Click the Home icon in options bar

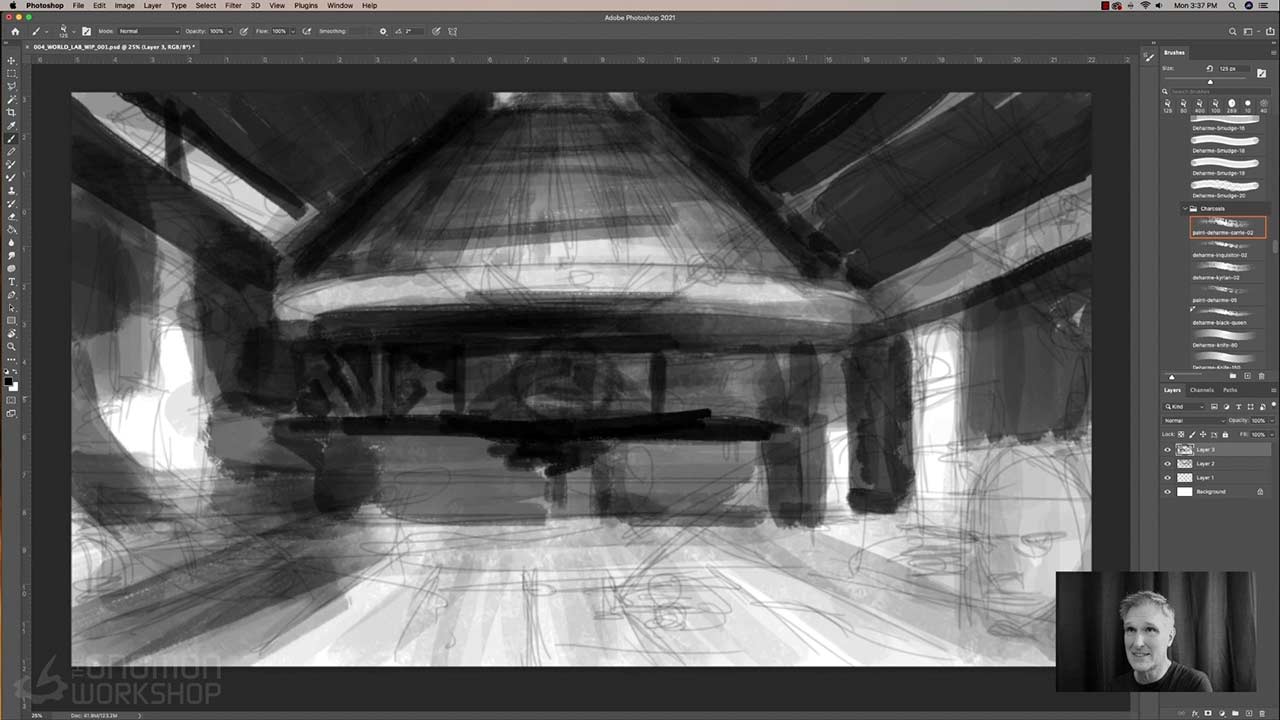[14, 31]
